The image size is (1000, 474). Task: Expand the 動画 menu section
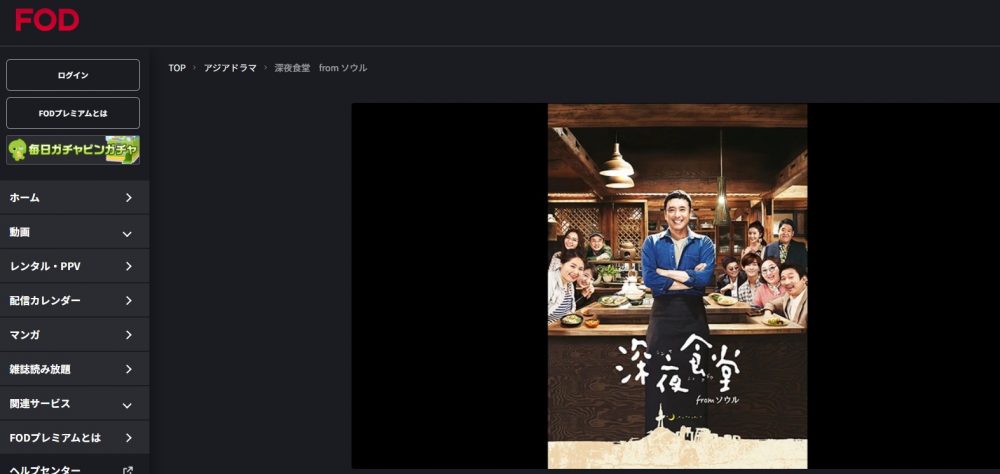point(75,232)
